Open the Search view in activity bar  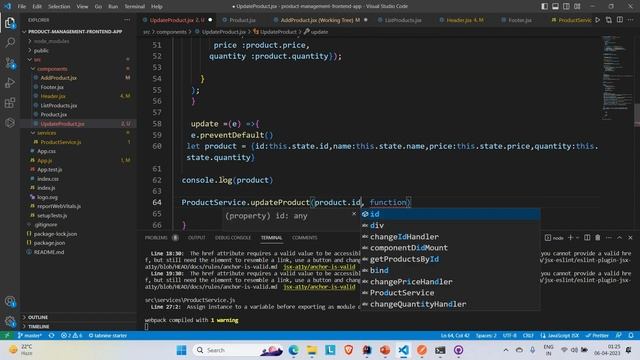[x=10, y=42]
